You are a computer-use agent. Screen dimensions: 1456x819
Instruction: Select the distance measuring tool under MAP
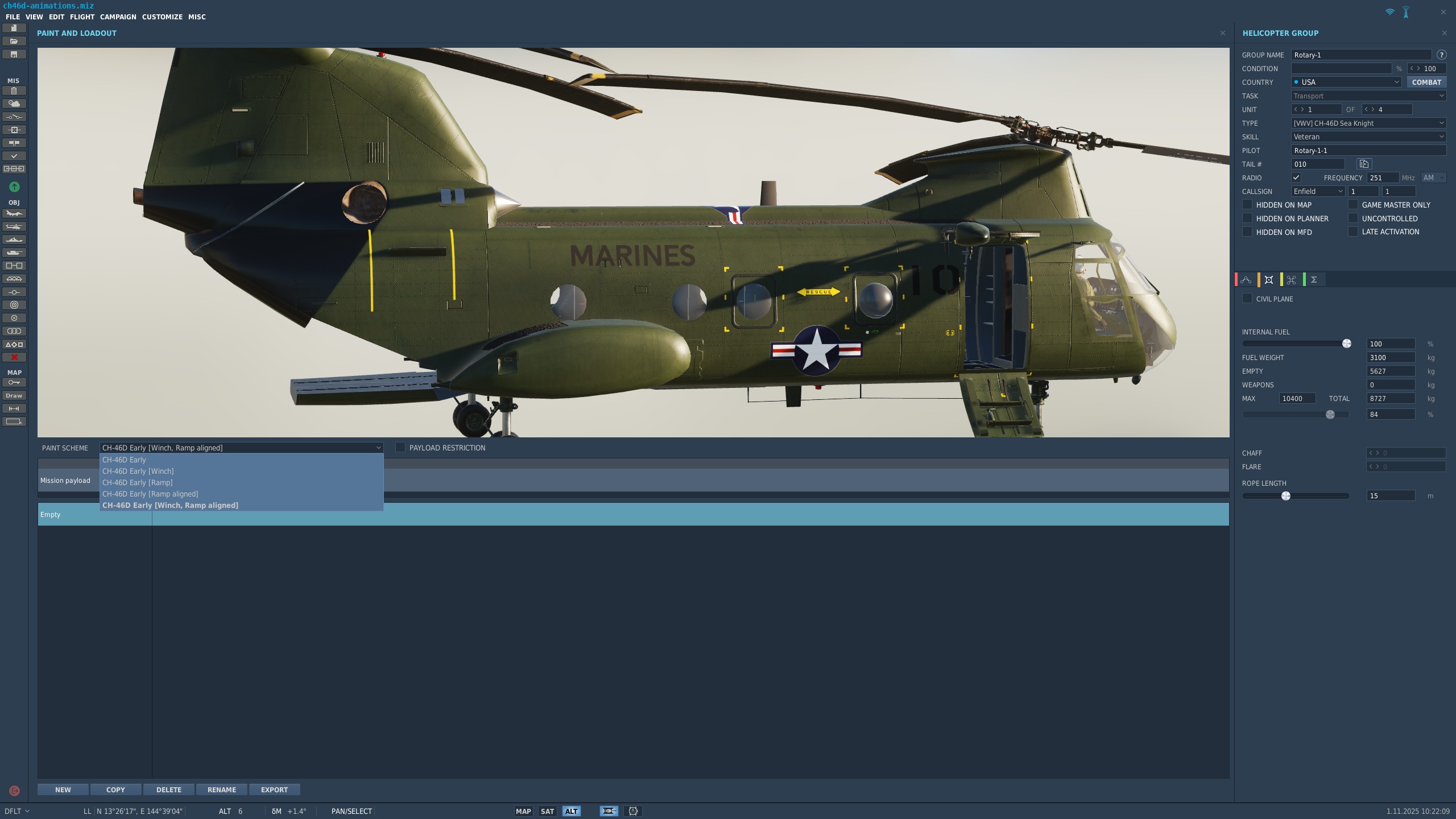[14, 408]
